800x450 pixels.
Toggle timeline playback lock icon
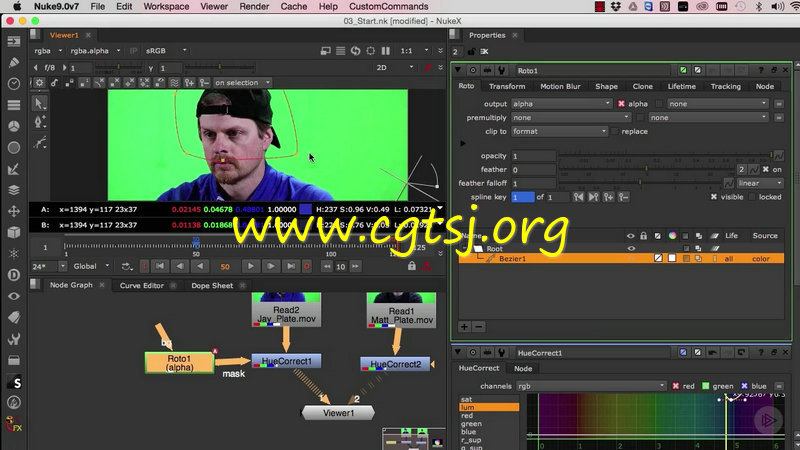(411, 266)
